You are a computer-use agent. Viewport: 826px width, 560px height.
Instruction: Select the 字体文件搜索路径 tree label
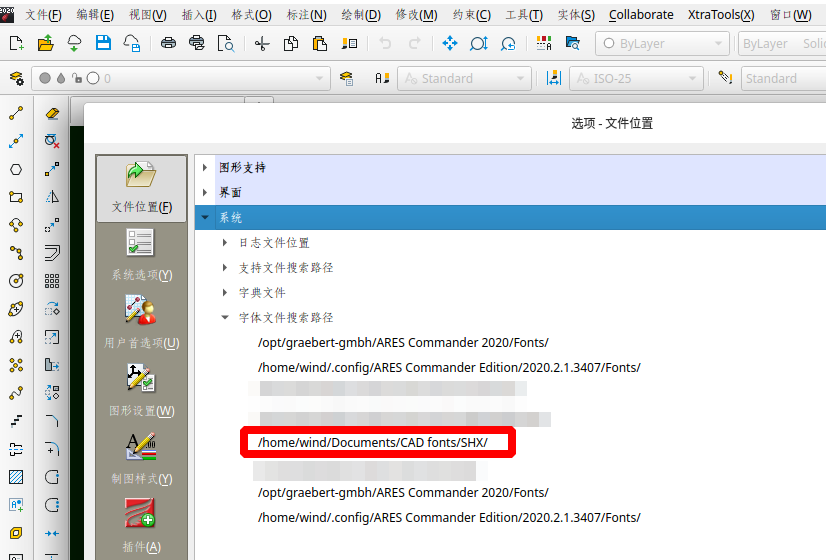286,318
